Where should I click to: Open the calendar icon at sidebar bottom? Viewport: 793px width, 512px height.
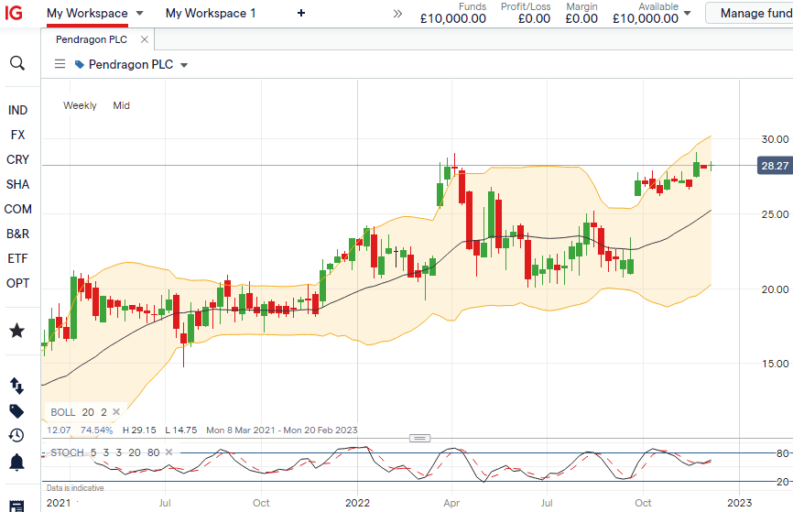pyautogui.click(x=17, y=506)
